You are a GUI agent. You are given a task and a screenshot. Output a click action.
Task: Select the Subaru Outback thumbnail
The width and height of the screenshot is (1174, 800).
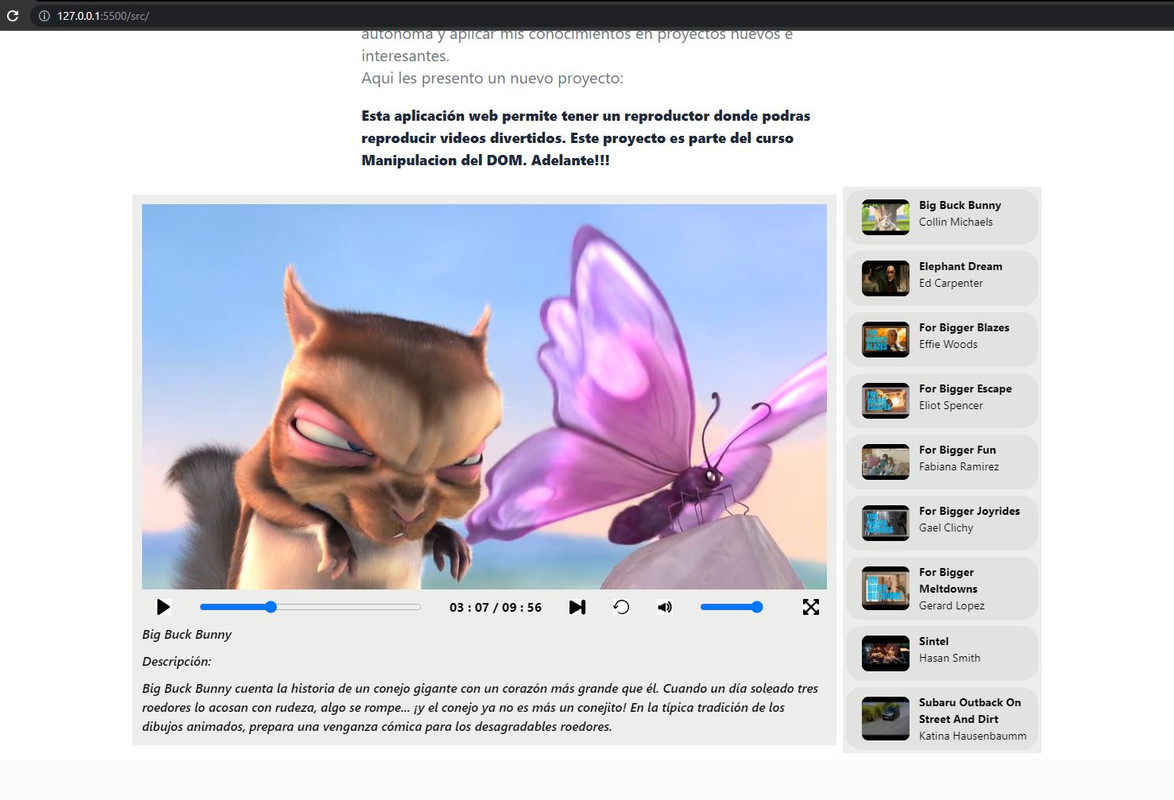click(x=886, y=719)
